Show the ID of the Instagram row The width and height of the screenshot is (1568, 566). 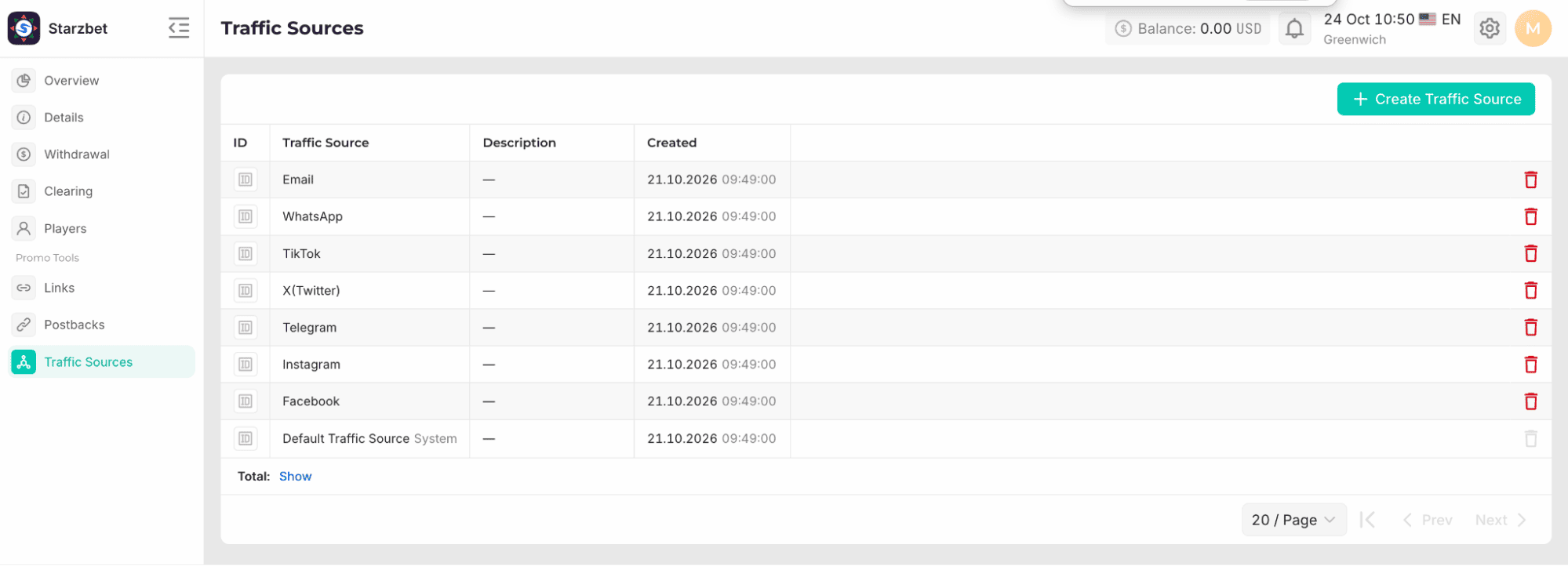pos(246,365)
